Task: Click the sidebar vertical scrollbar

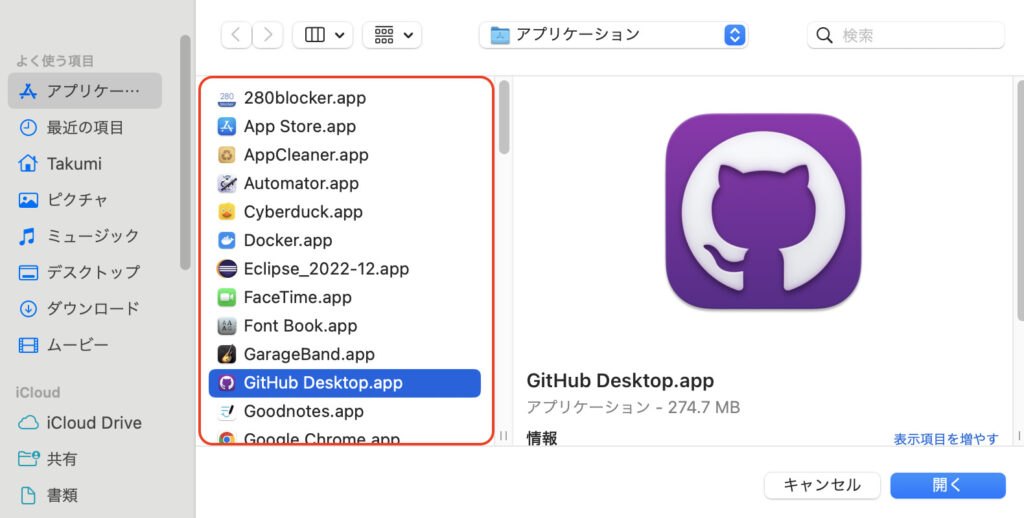Action: pos(185,153)
